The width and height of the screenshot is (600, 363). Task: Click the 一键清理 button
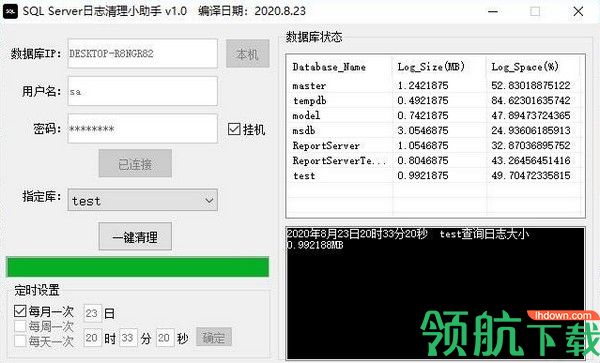tap(135, 237)
